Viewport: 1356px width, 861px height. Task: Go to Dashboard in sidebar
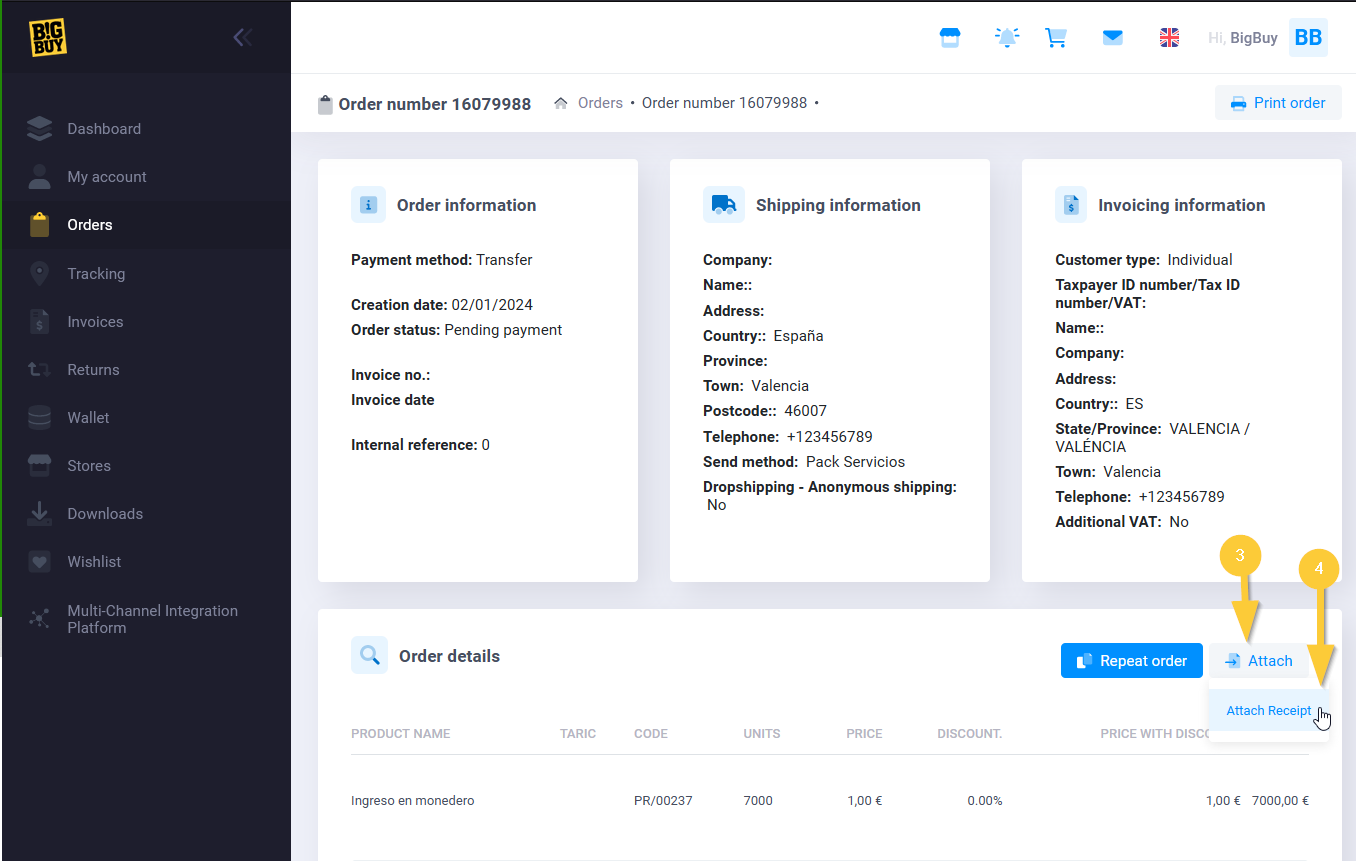[x=104, y=129]
